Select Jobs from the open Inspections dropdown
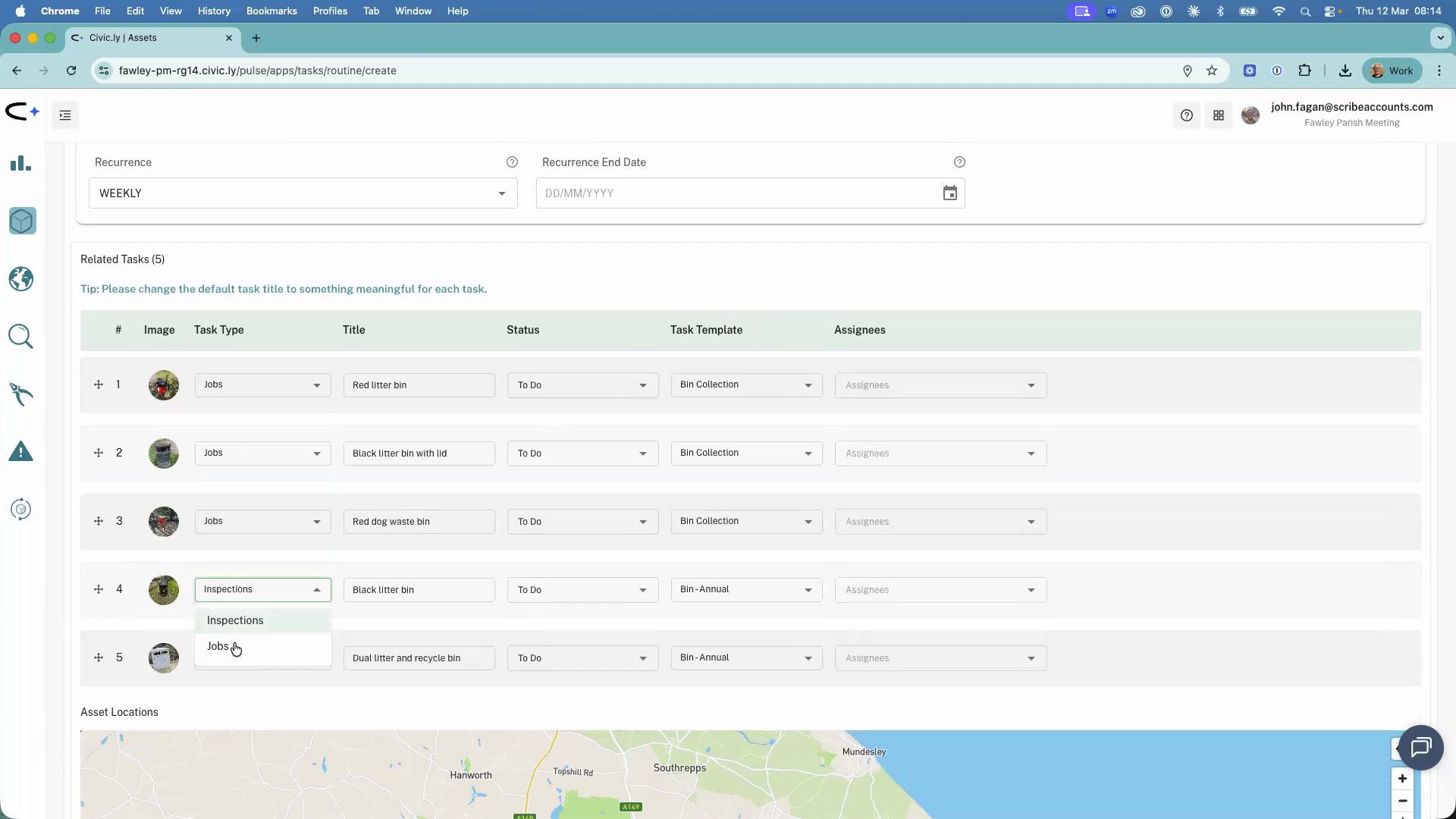Image resolution: width=1456 pixels, height=819 pixels. 218,646
